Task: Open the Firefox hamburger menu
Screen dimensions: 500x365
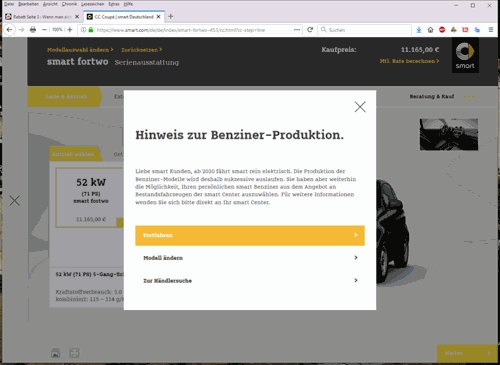Action: [491, 30]
